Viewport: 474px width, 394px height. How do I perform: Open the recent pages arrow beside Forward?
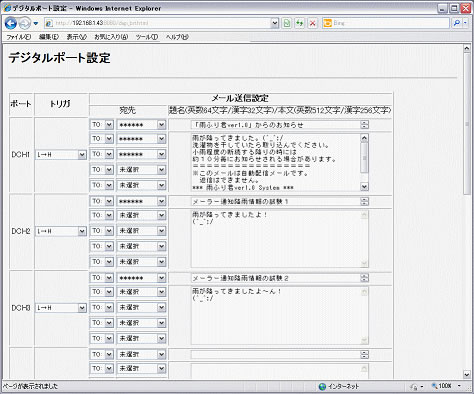[x=36, y=24]
